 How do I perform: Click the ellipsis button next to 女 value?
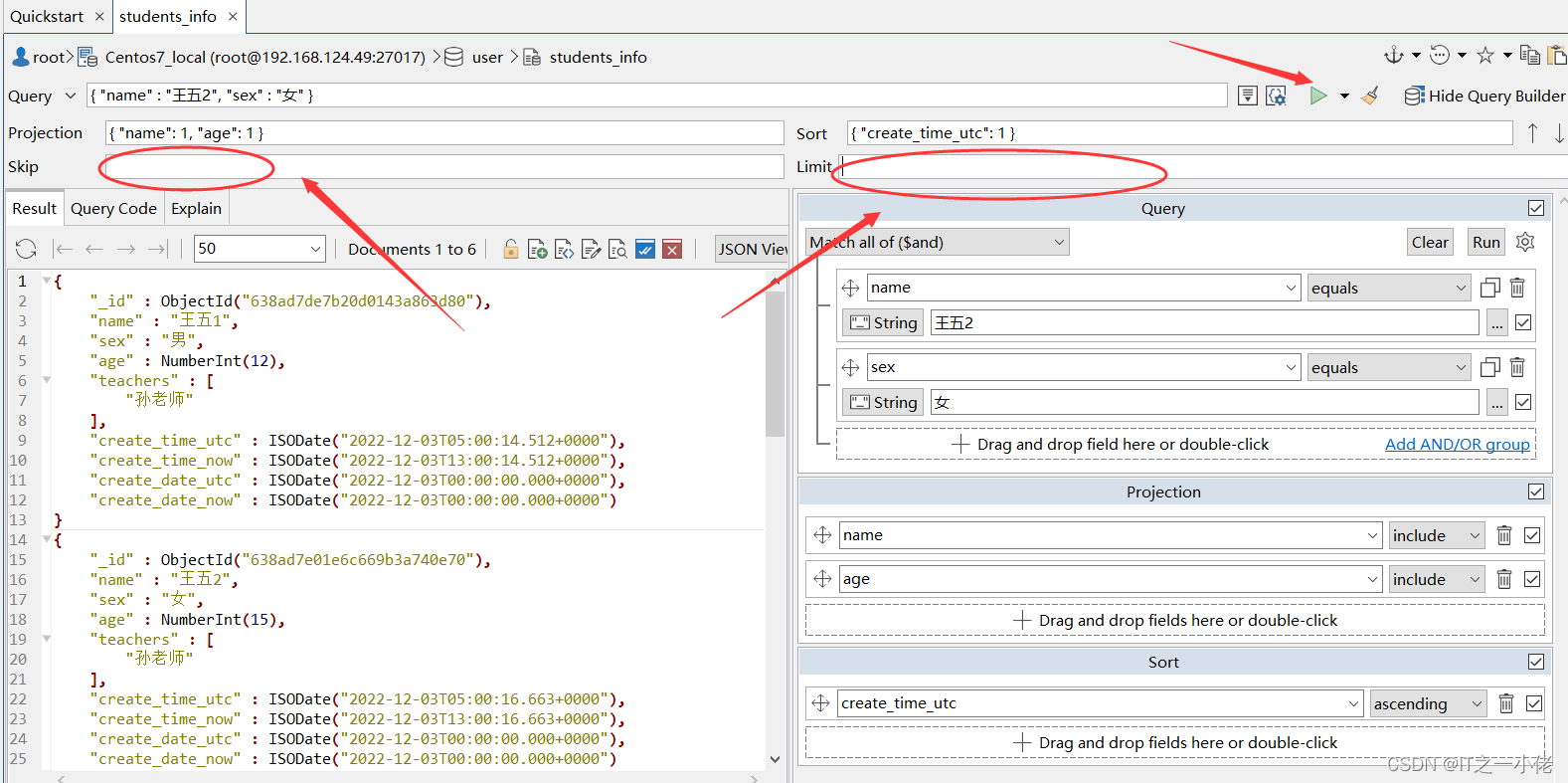[x=1496, y=402]
